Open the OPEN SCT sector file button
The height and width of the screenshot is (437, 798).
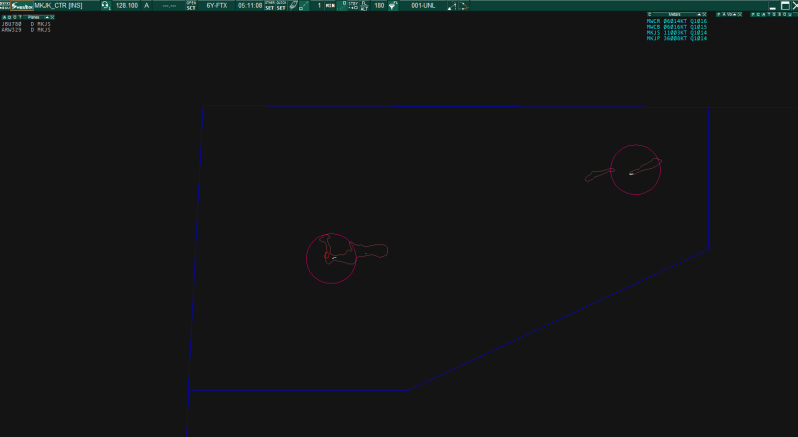pyautogui.click(x=191, y=6)
